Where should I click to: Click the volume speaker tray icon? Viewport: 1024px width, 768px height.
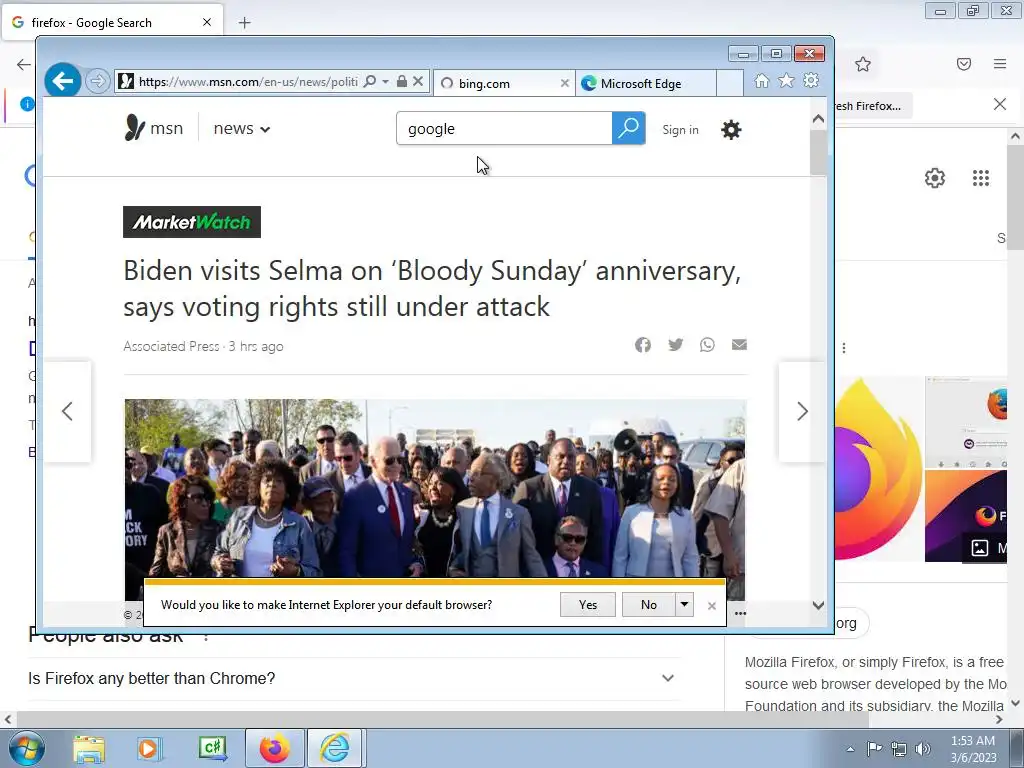coord(923,749)
